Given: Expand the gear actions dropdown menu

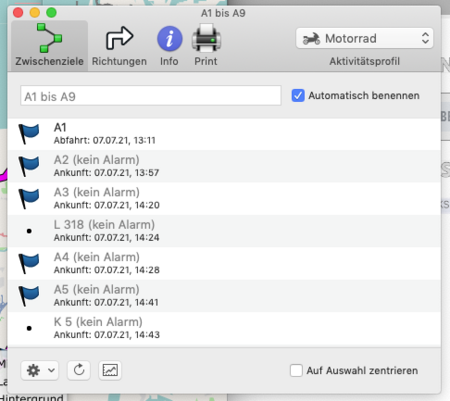Looking at the screenshot, I should tap(40, 370).
